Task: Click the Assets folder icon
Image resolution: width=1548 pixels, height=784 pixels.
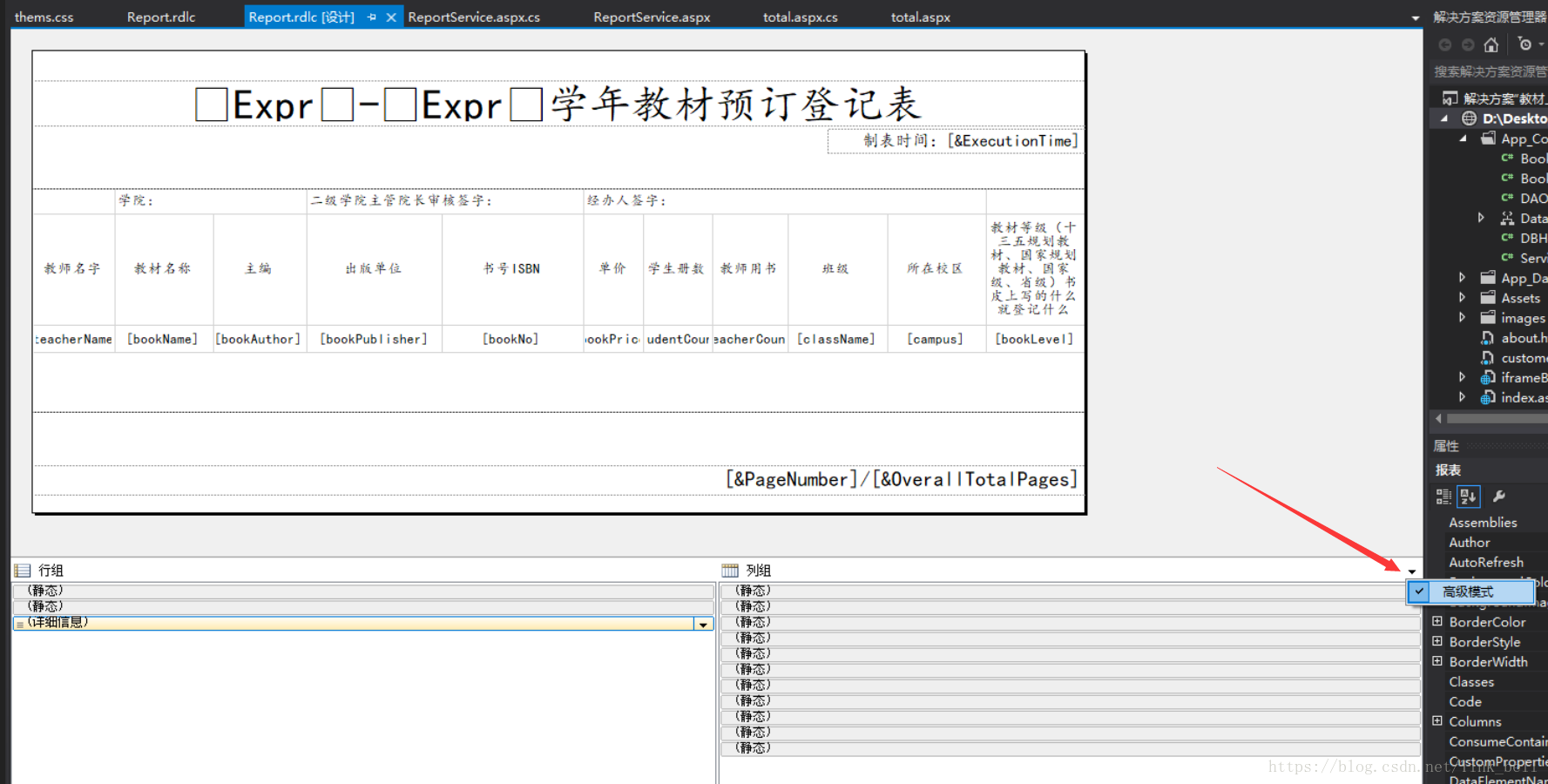Action: 1488,297
